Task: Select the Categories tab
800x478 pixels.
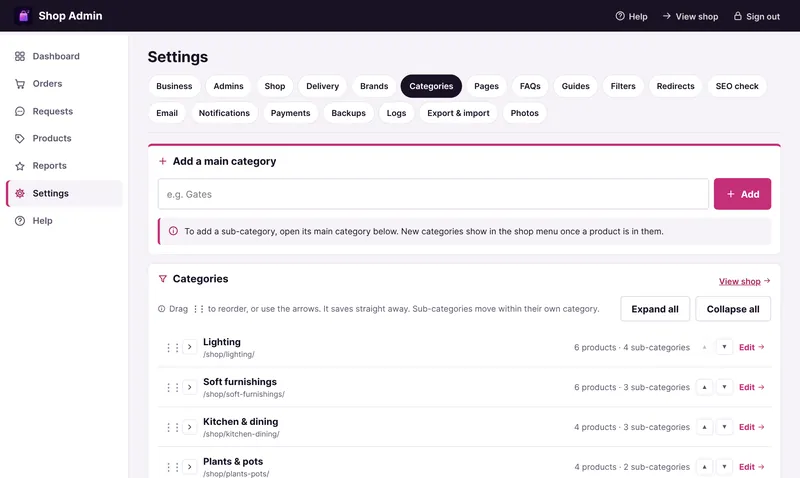Action: [x=431, y=86]
